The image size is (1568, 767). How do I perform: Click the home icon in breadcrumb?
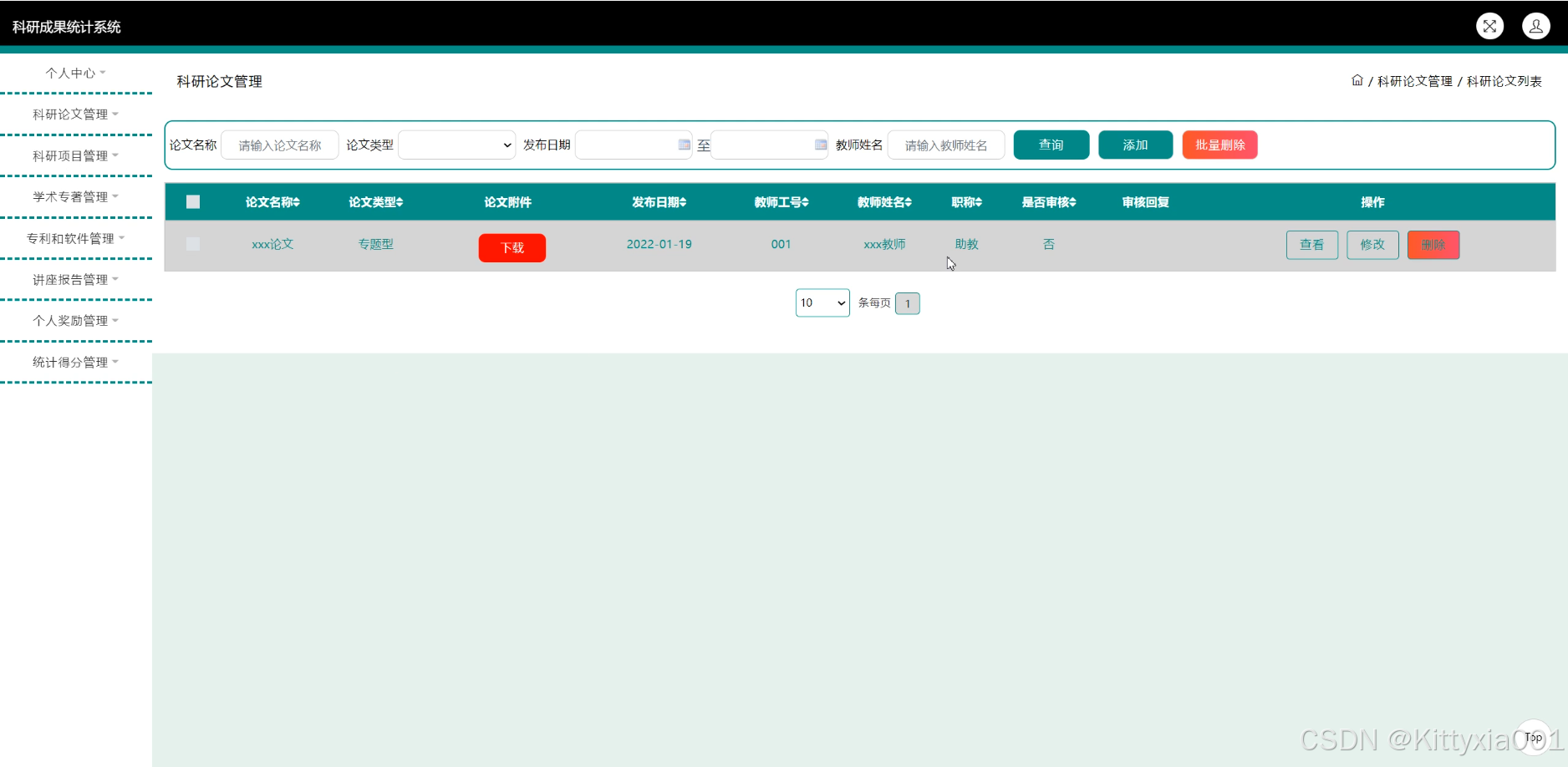[x=1357, y=80]
